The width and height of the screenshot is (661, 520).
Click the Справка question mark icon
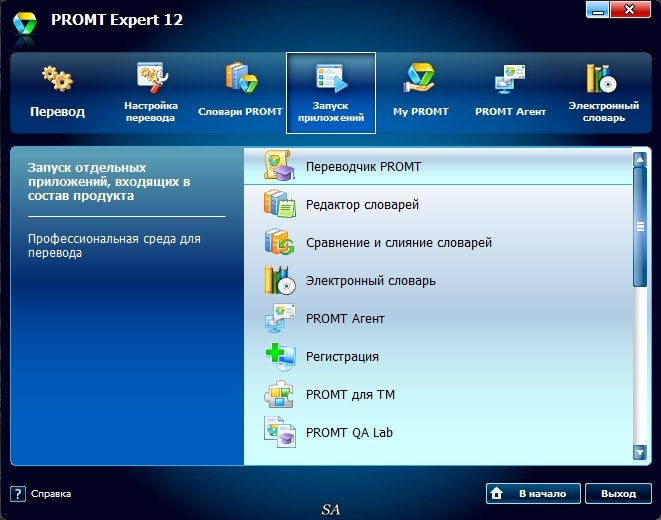pyautogui.click(x=18, y=493)
